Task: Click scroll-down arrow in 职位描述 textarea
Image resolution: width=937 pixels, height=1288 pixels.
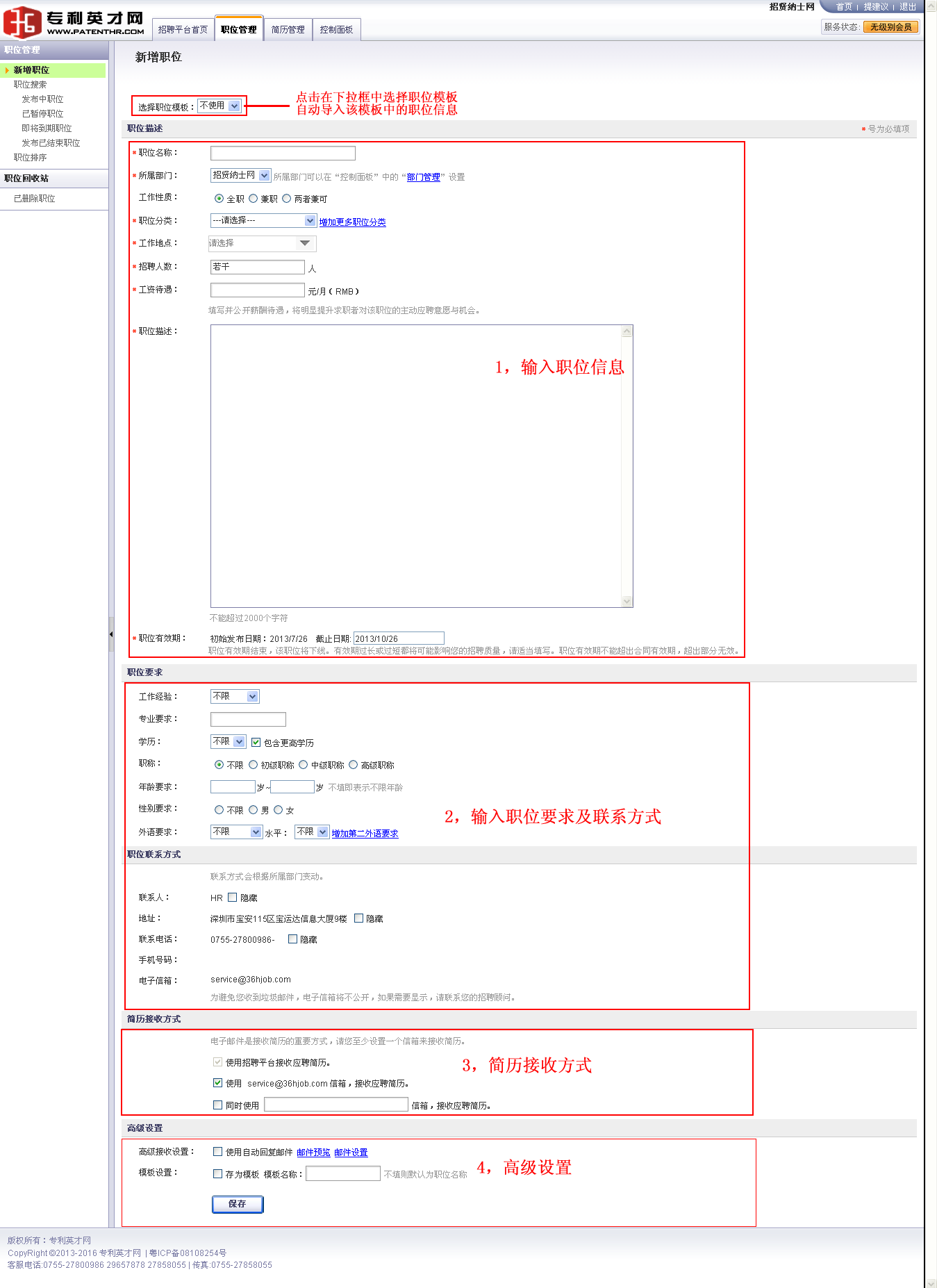Action: 627,601
